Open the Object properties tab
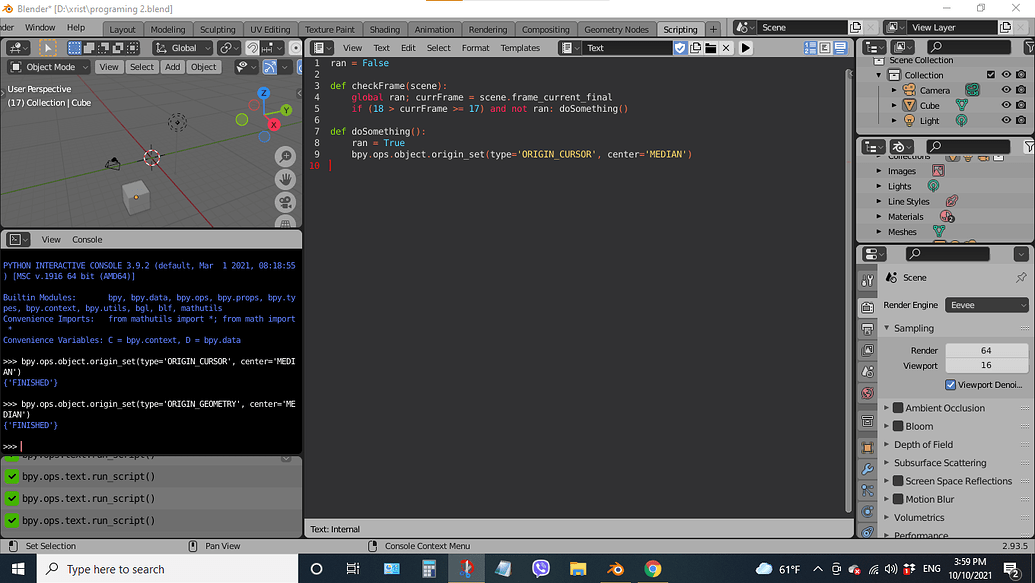This screenshot has height=583, width=1035. coord(867,448)
